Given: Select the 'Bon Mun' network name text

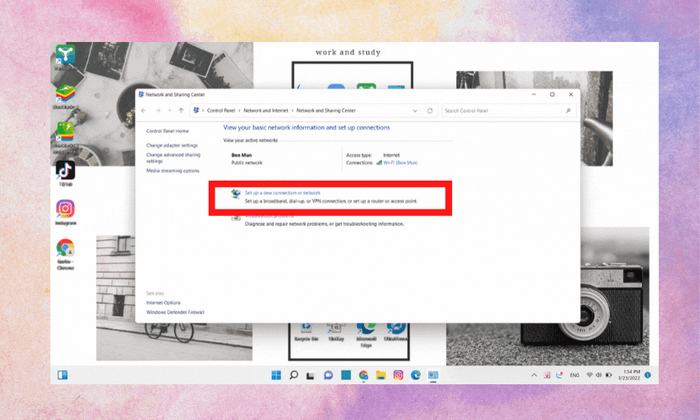Looking at the screenshot, I should point(242,155).
